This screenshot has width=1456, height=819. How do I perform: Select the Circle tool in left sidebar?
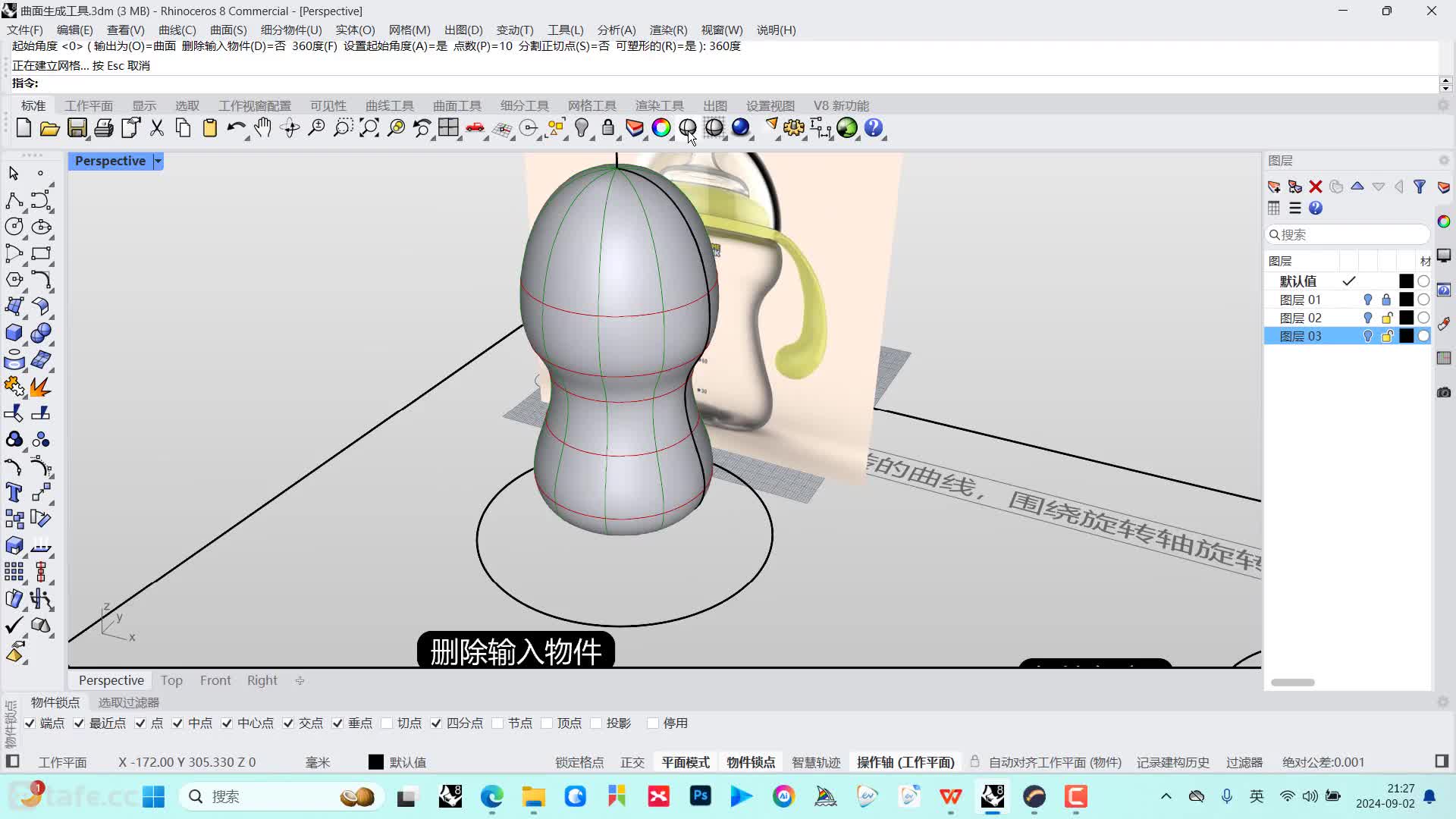click(14, 227)
